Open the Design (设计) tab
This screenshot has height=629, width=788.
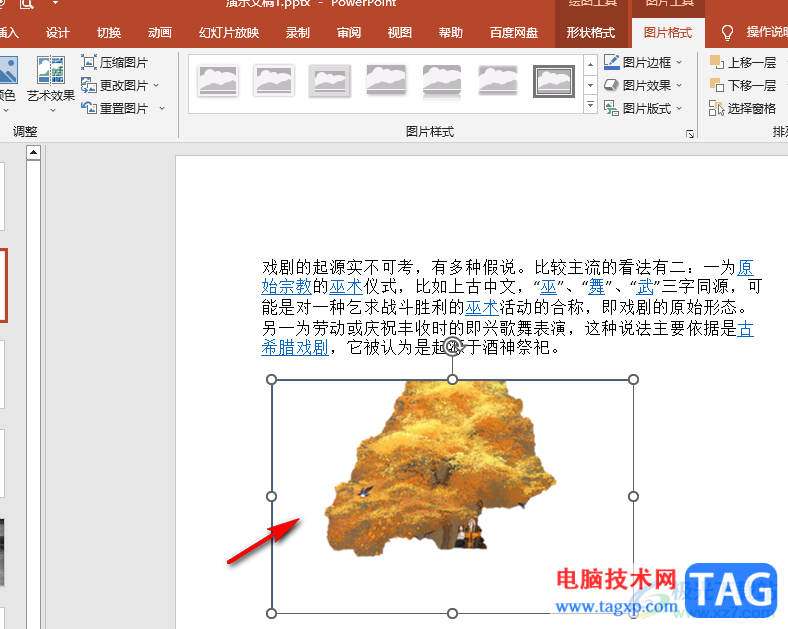[57, 33]
